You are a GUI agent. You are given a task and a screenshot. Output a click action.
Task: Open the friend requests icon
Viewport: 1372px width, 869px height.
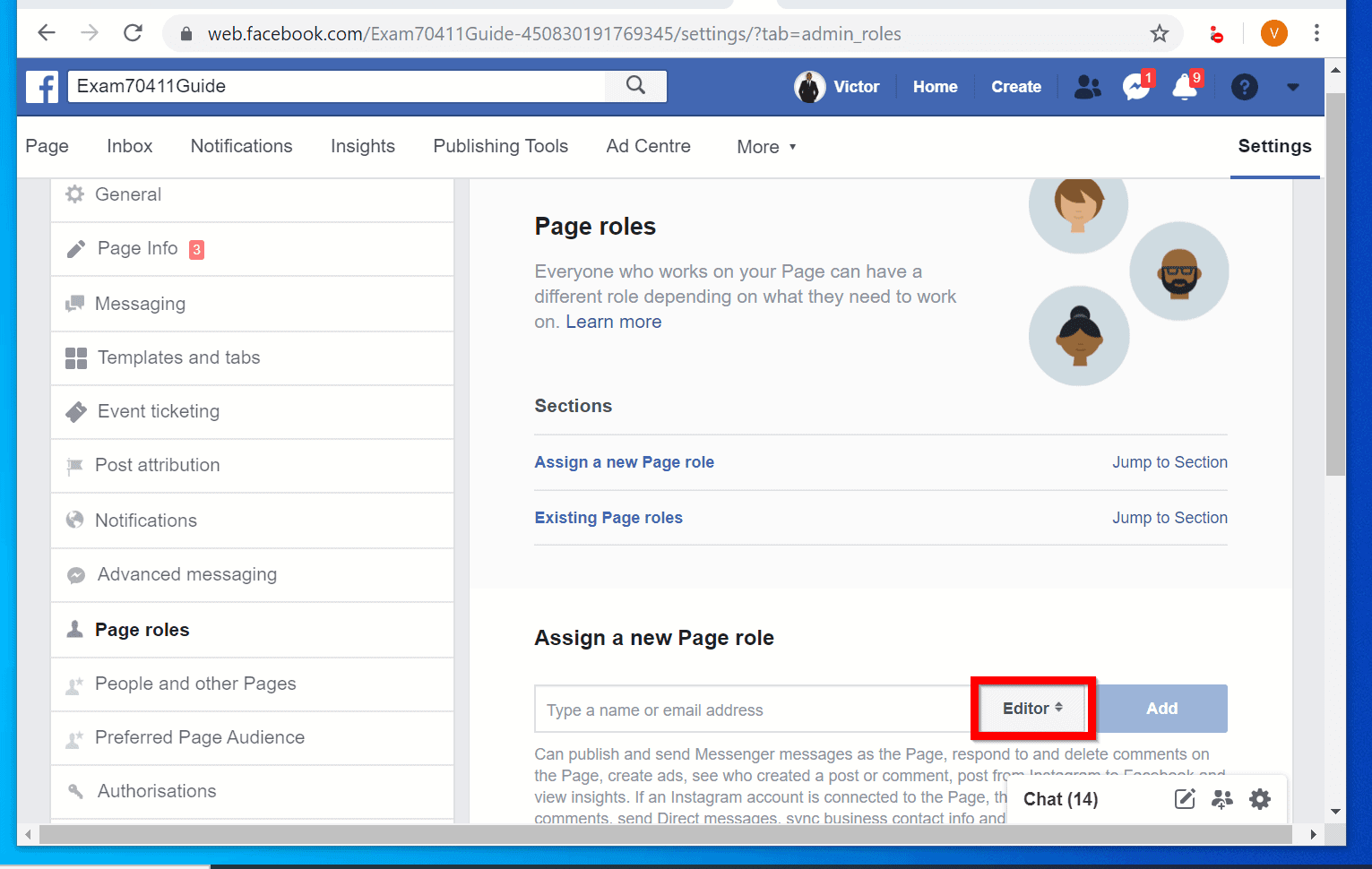1087,87
